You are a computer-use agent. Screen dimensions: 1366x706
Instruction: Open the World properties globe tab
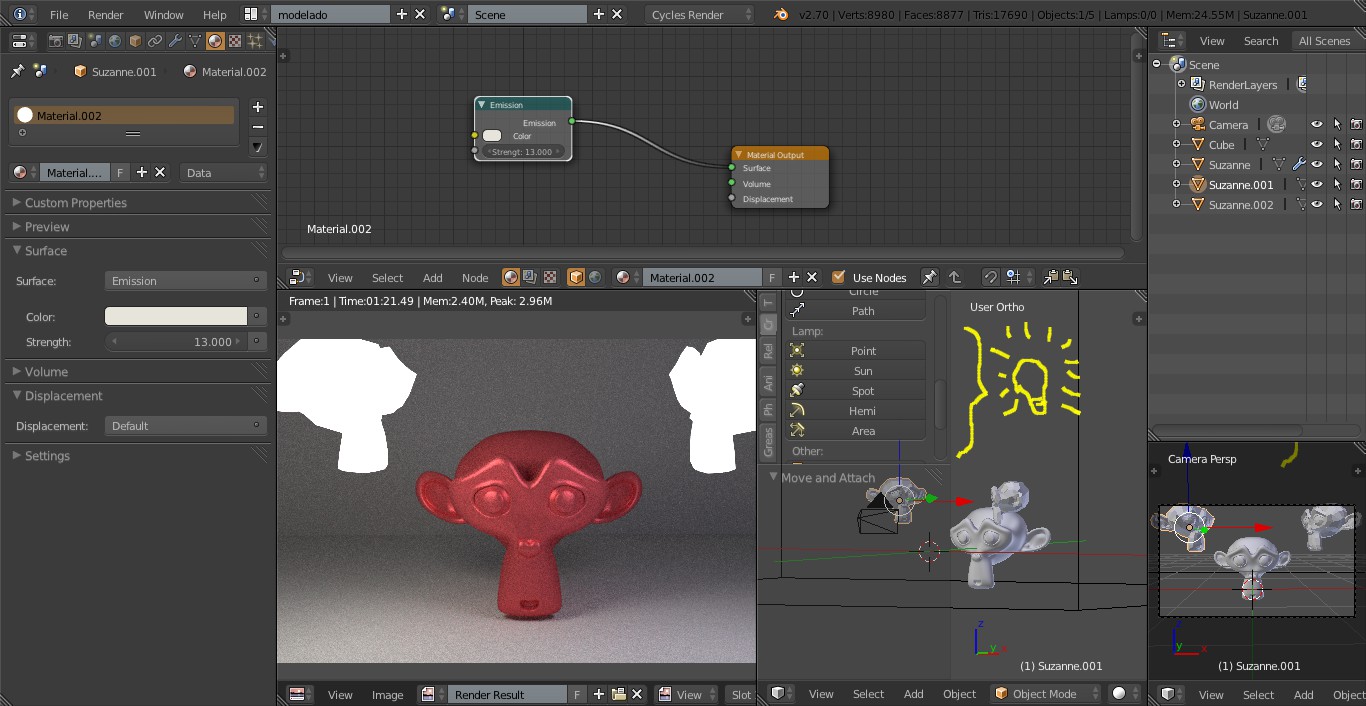[x=115, y=41]
